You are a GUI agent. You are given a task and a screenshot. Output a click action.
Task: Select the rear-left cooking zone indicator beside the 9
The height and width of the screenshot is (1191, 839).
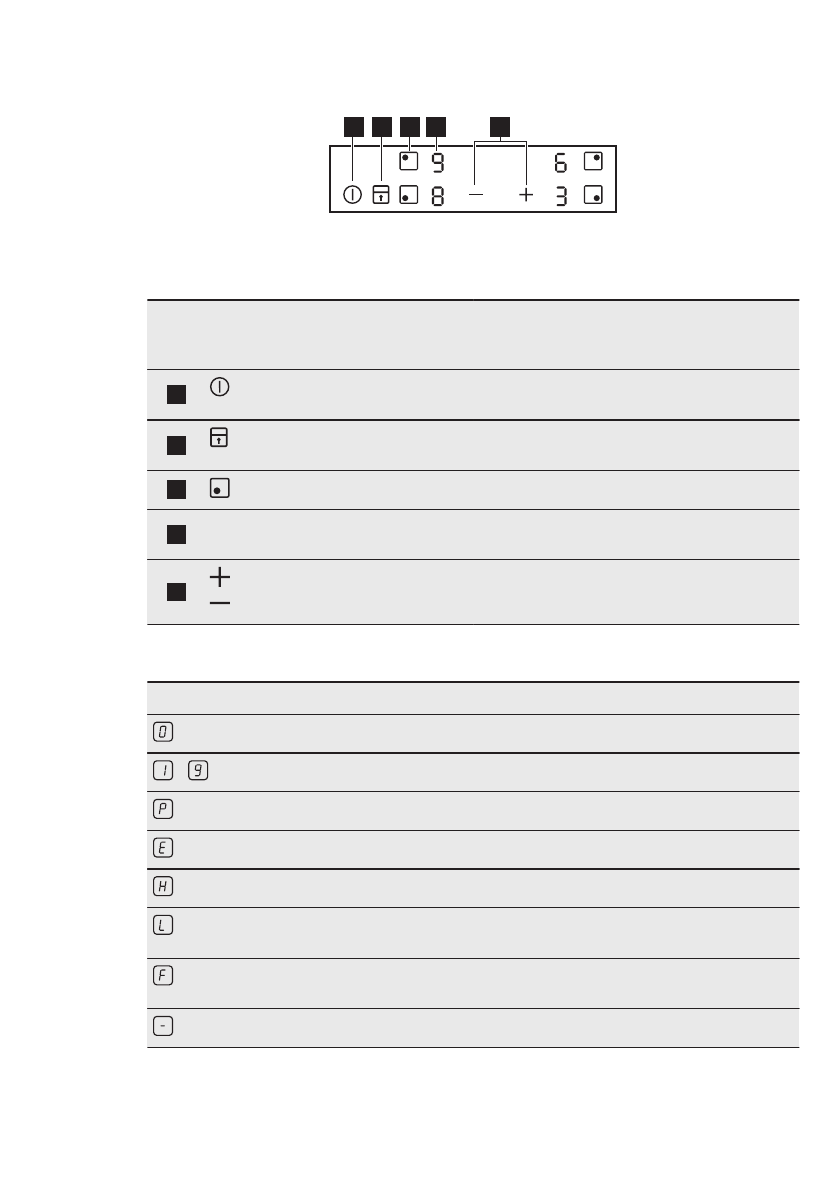point(408,160)
